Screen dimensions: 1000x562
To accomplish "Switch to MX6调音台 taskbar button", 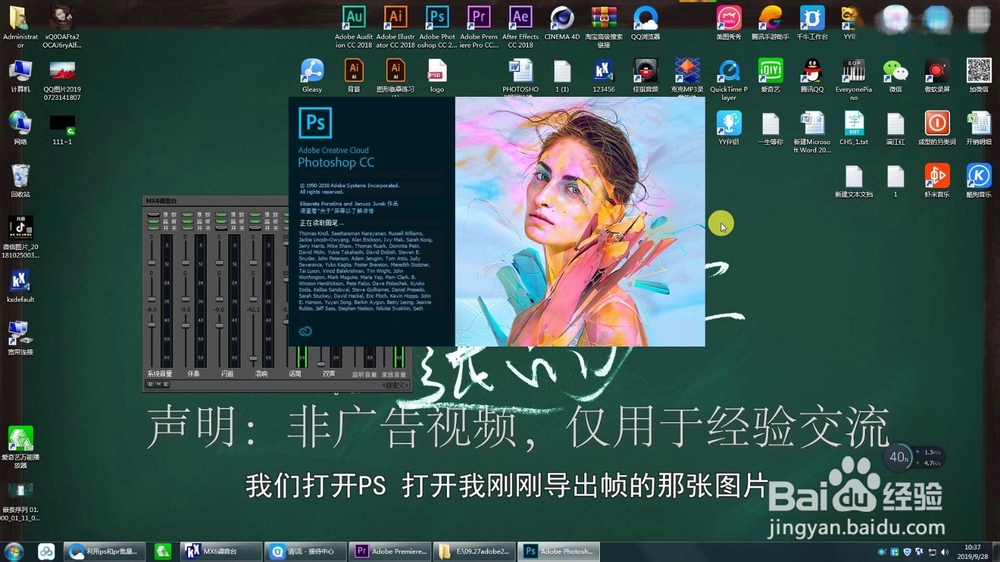I will (x=221, y=551).
